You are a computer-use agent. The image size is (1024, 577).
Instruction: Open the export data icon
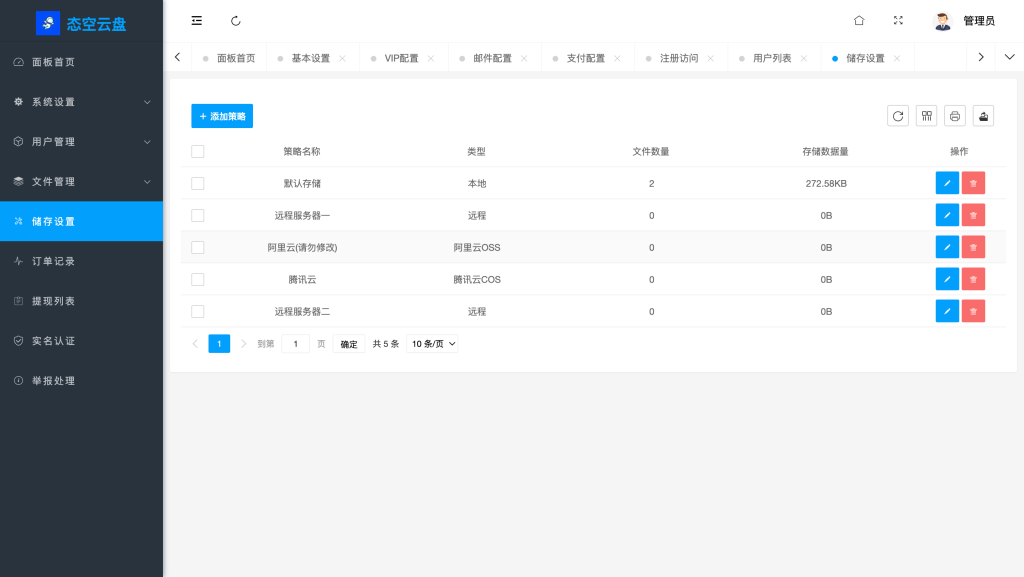tap(983, 115)
